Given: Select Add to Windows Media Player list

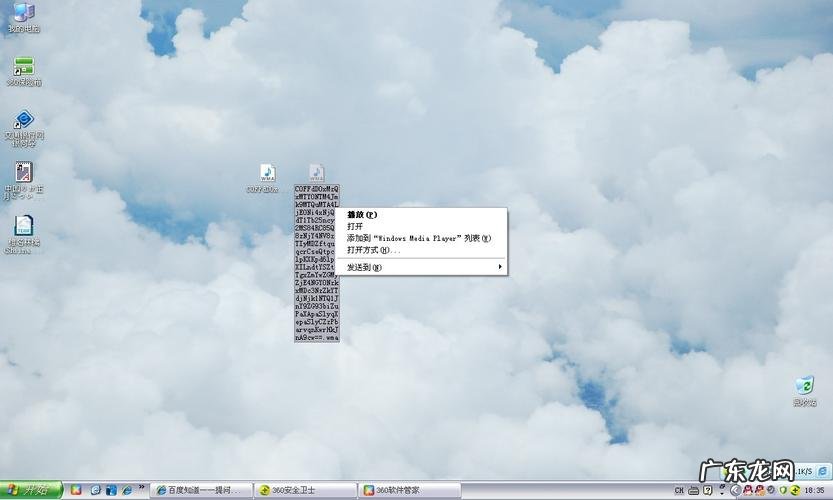Looking at the screenshot, I should [419, 239].
